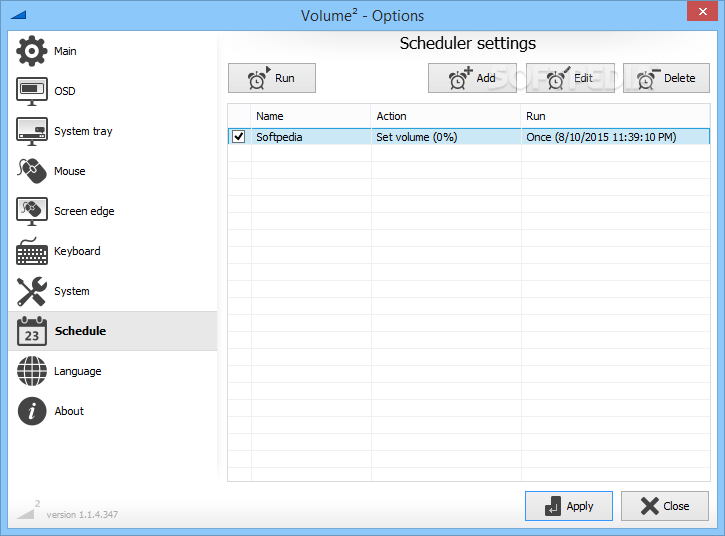The image size is (725, 536).
Task: Click the OSD monitor icon
Action: coord(31,91)
